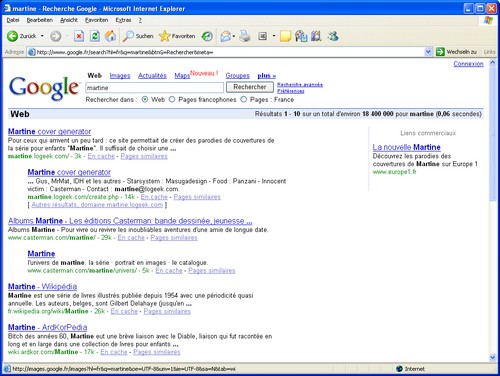Print the page with the printer icon
The image size is (500, 376).
245,36
